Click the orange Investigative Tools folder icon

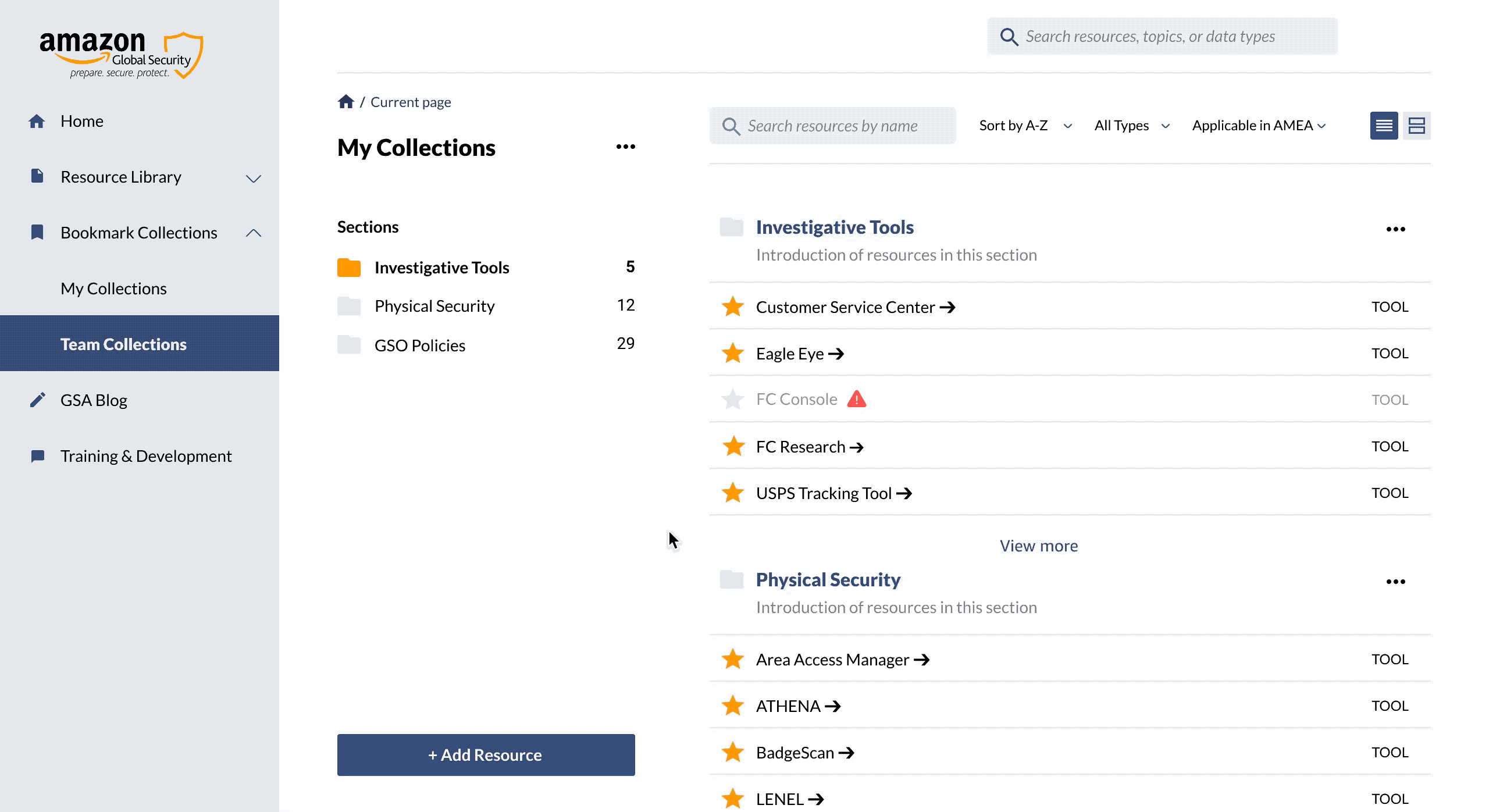pos(349,268)
